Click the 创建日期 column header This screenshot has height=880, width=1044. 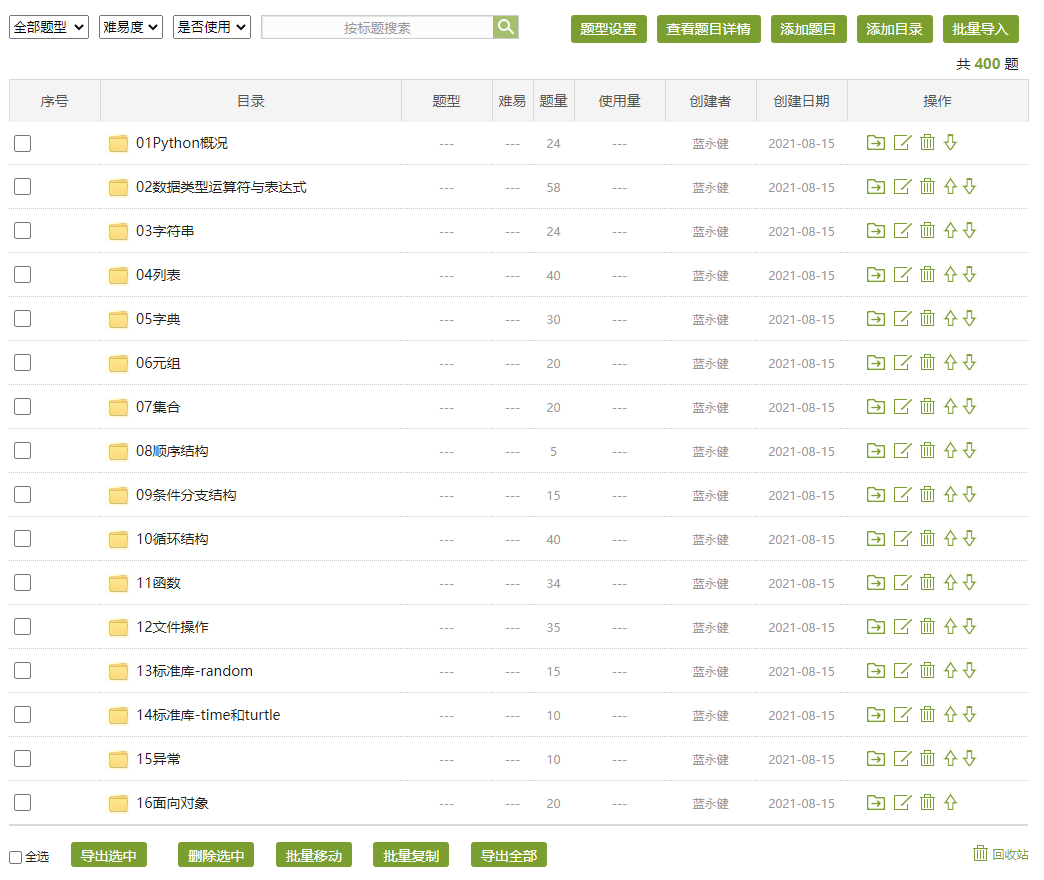[802, 101]
